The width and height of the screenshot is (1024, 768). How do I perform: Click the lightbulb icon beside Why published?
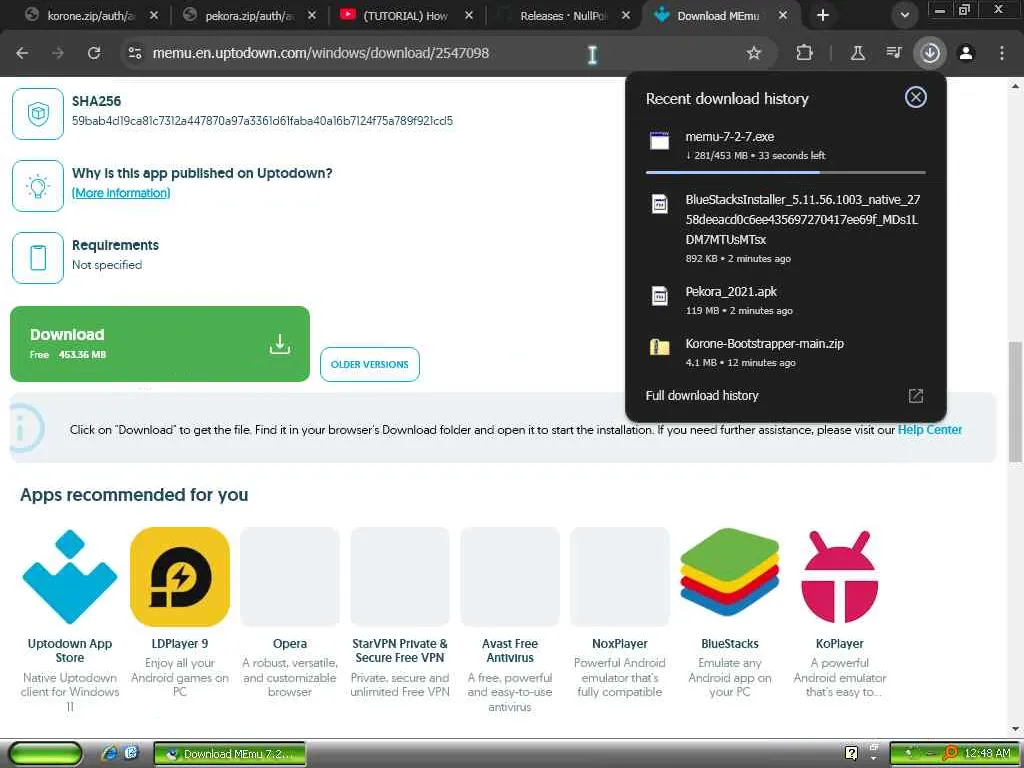(x=38, y=185)
